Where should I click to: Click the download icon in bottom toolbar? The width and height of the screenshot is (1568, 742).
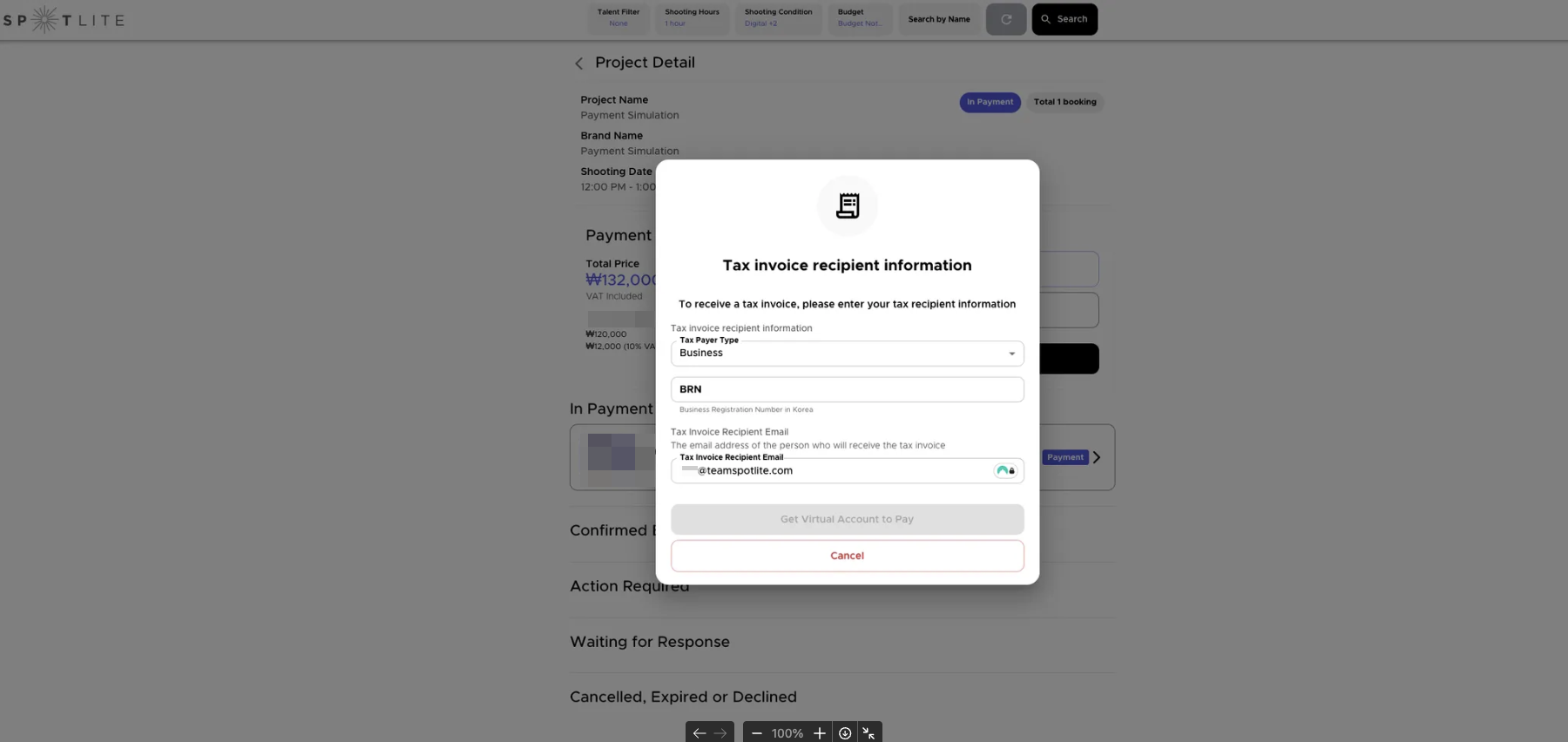pos(845,733)
